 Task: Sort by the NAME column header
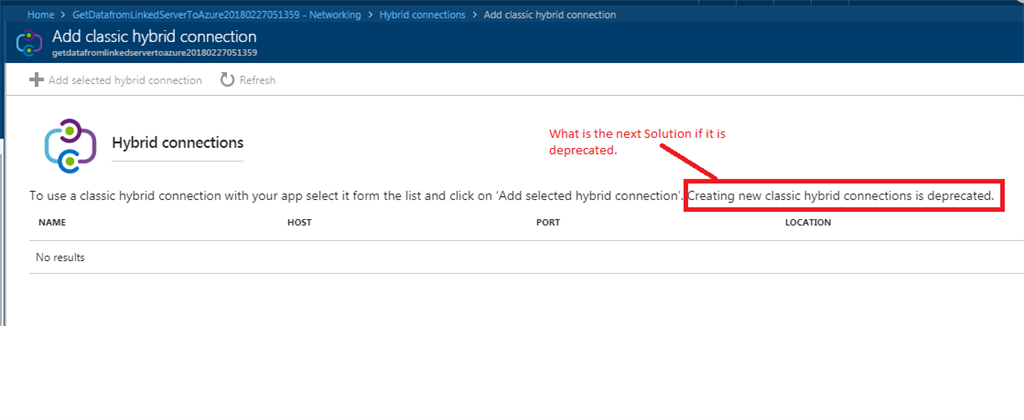pyautogui.click(x=52, y=223)
